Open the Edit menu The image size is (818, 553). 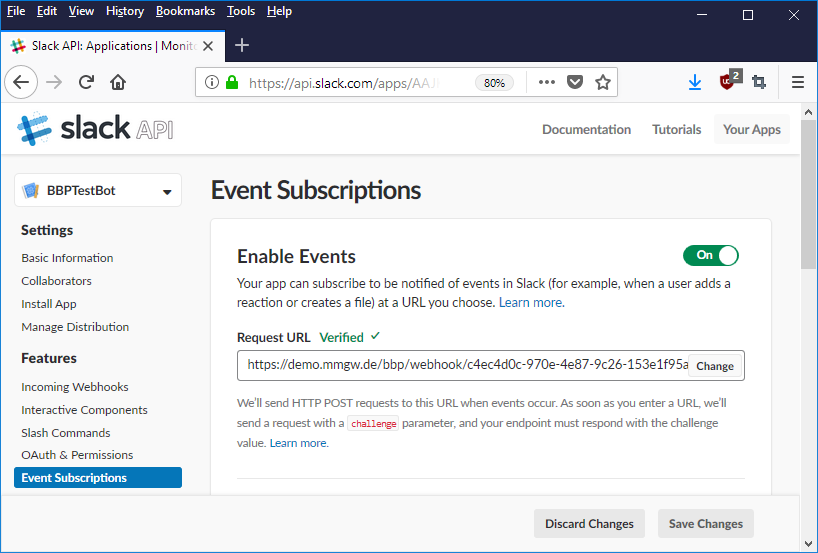[46, 11]
